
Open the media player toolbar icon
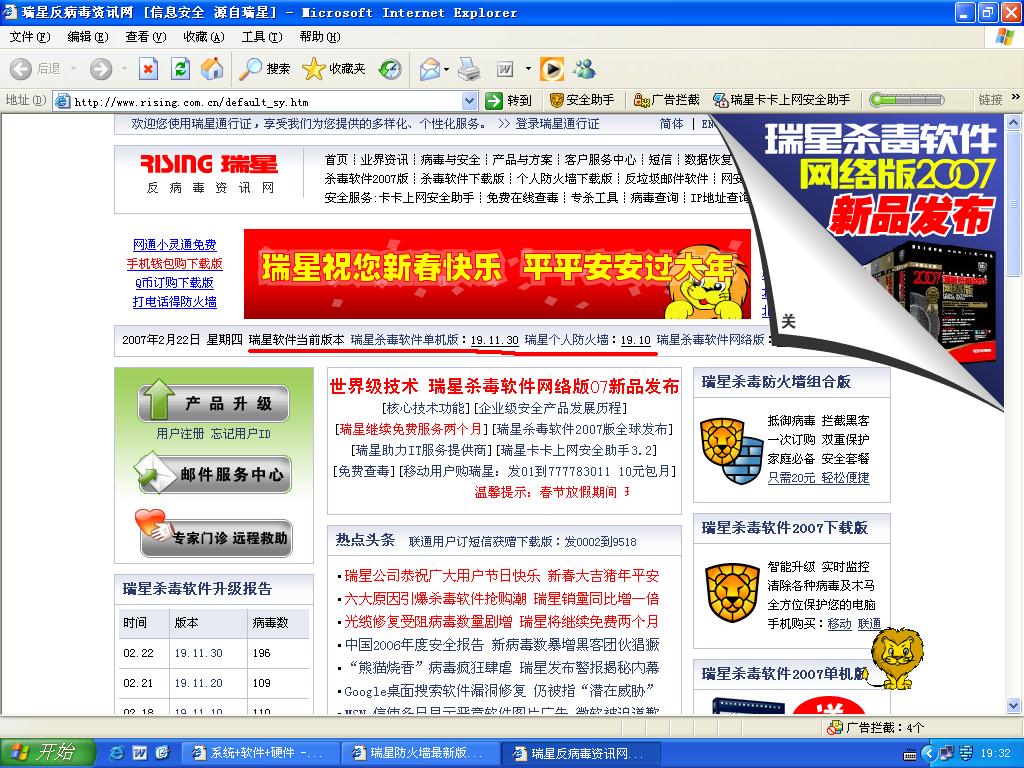click(x=552, y=69)
